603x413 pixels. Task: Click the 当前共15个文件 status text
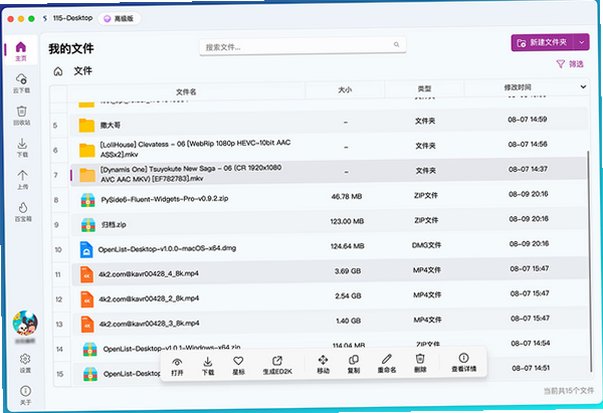coord(569,391)
